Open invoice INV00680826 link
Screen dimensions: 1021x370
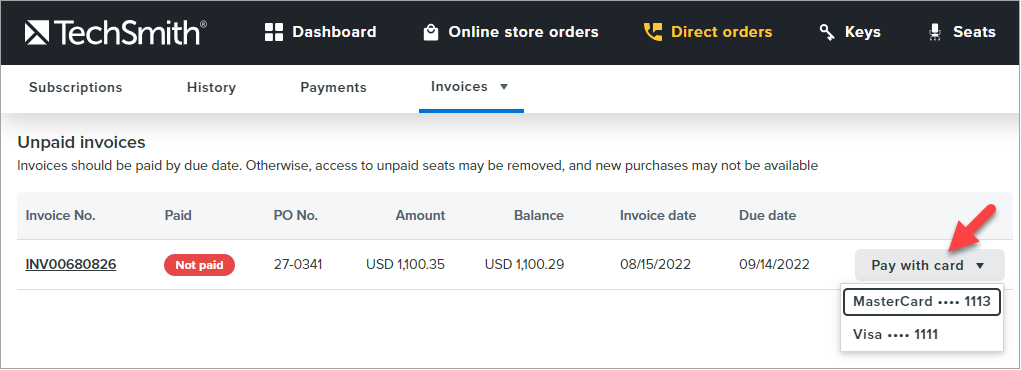pos(71,264)
